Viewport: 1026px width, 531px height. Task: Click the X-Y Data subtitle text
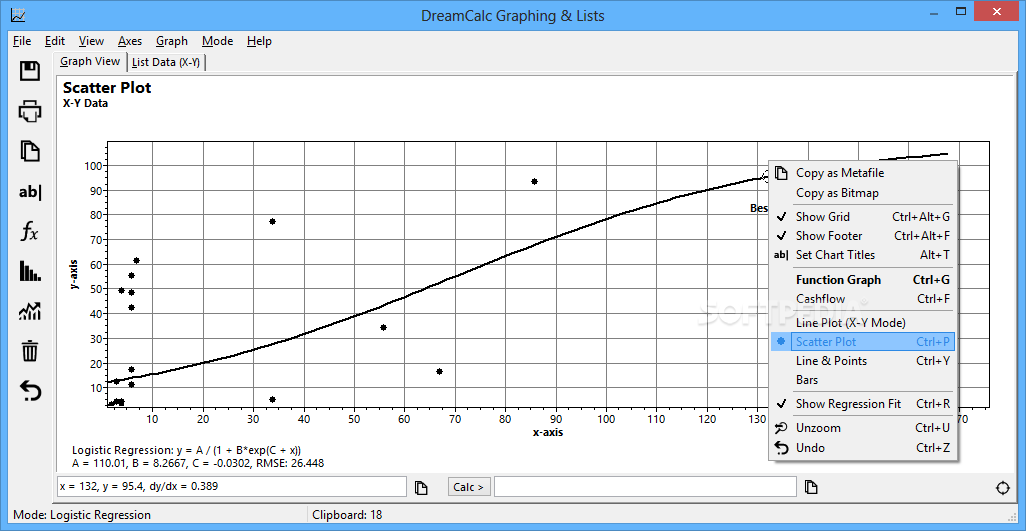point(85,103)
